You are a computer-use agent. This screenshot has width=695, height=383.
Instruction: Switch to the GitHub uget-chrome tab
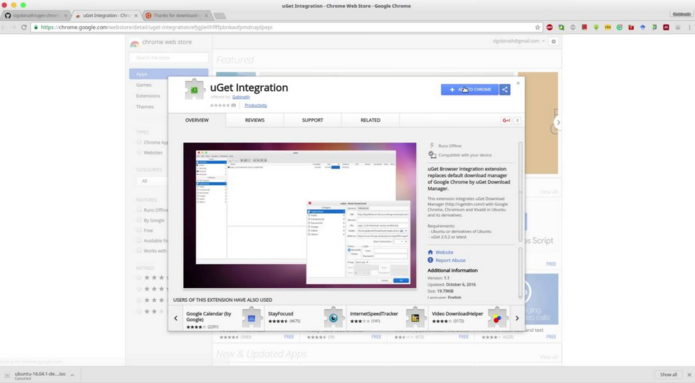(35, 16)
